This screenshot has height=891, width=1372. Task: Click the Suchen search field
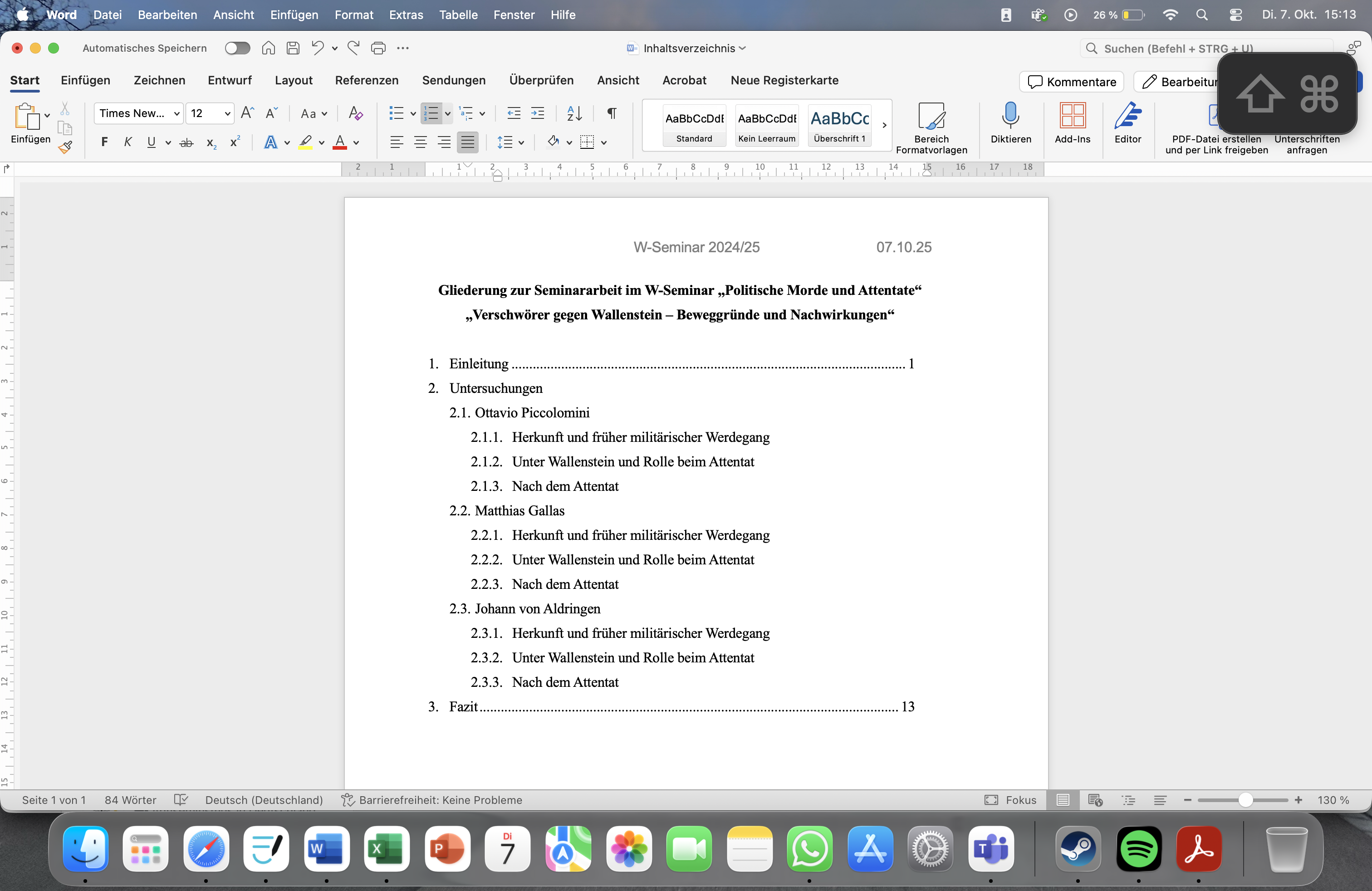tap(1206, 49)
